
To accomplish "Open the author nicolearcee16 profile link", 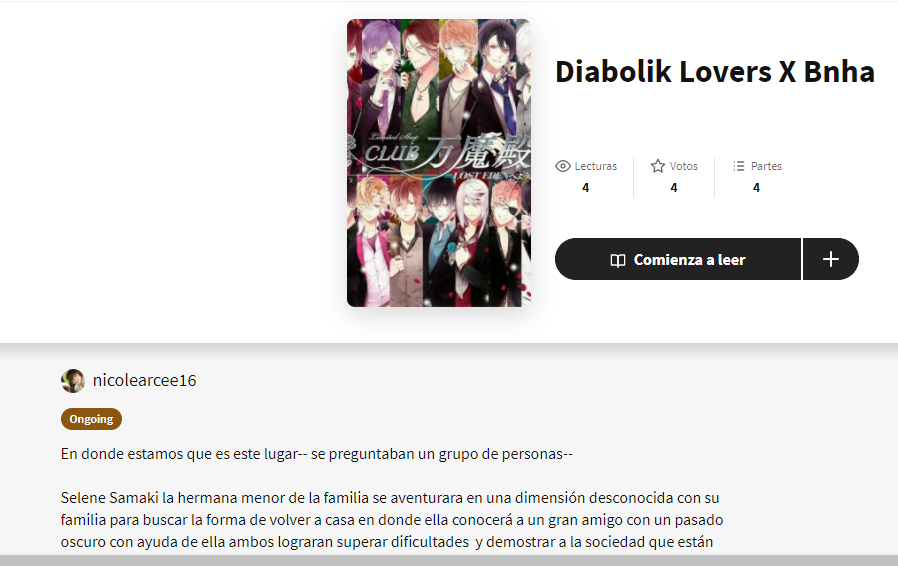I will (x=144, y=380).
